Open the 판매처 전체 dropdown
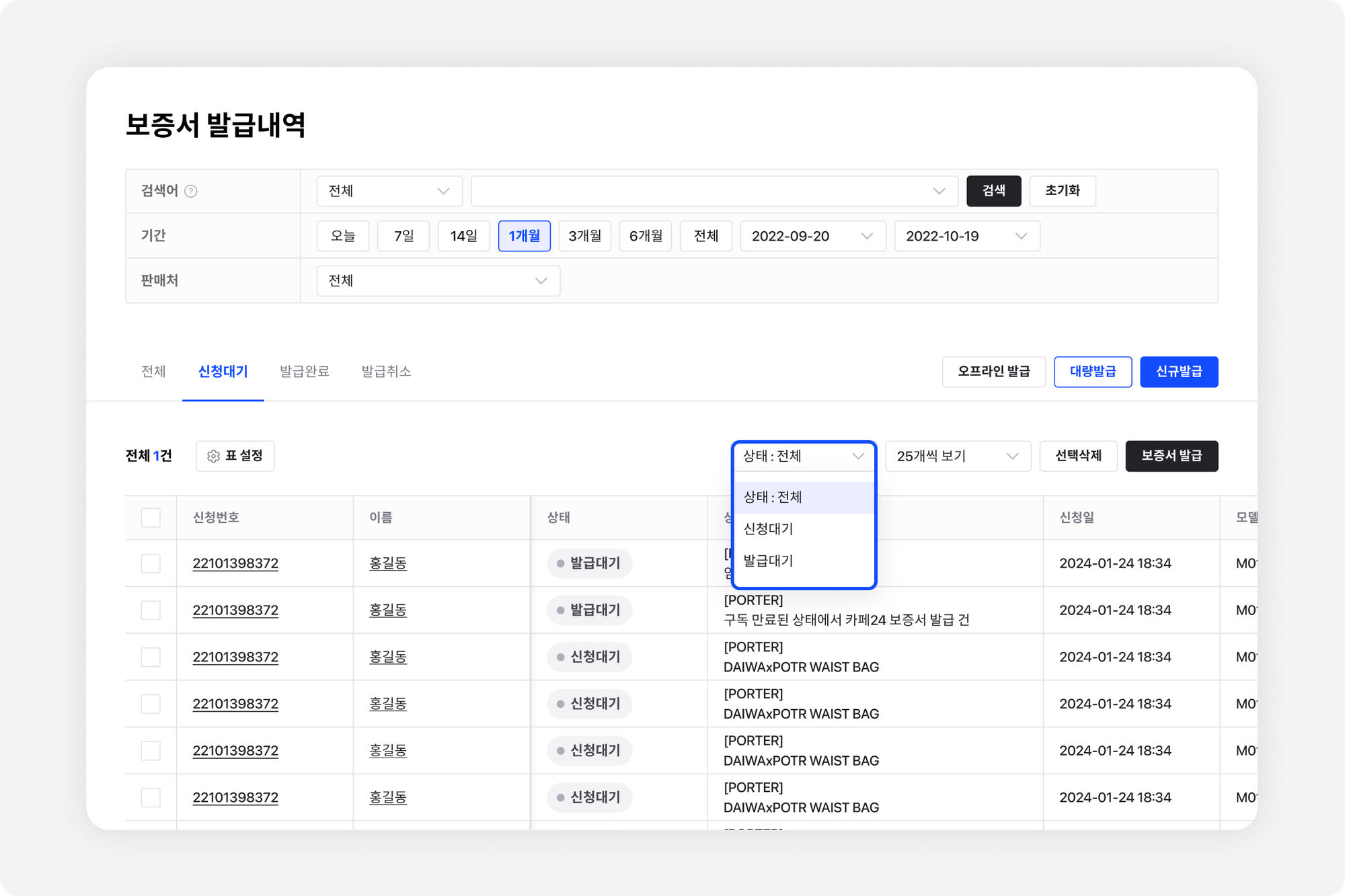 point(438,281)
